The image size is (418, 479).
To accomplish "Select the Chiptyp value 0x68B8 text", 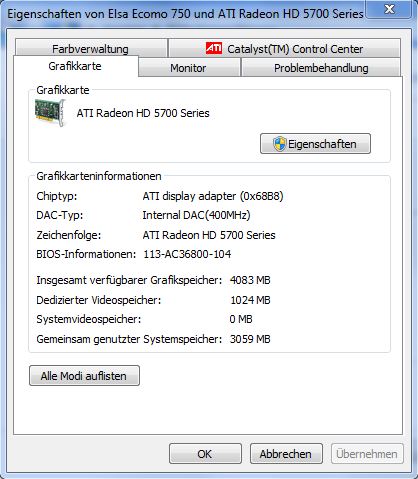I will [213, 196].
